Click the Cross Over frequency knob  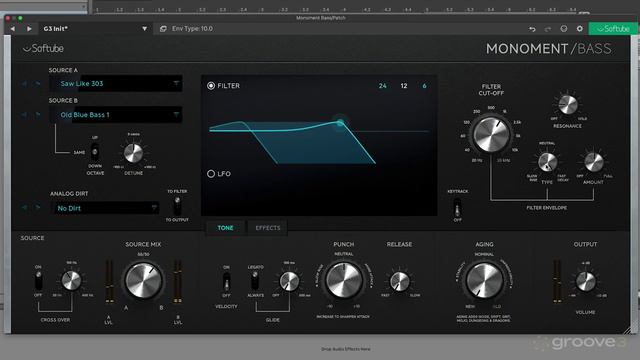(71, 280)
